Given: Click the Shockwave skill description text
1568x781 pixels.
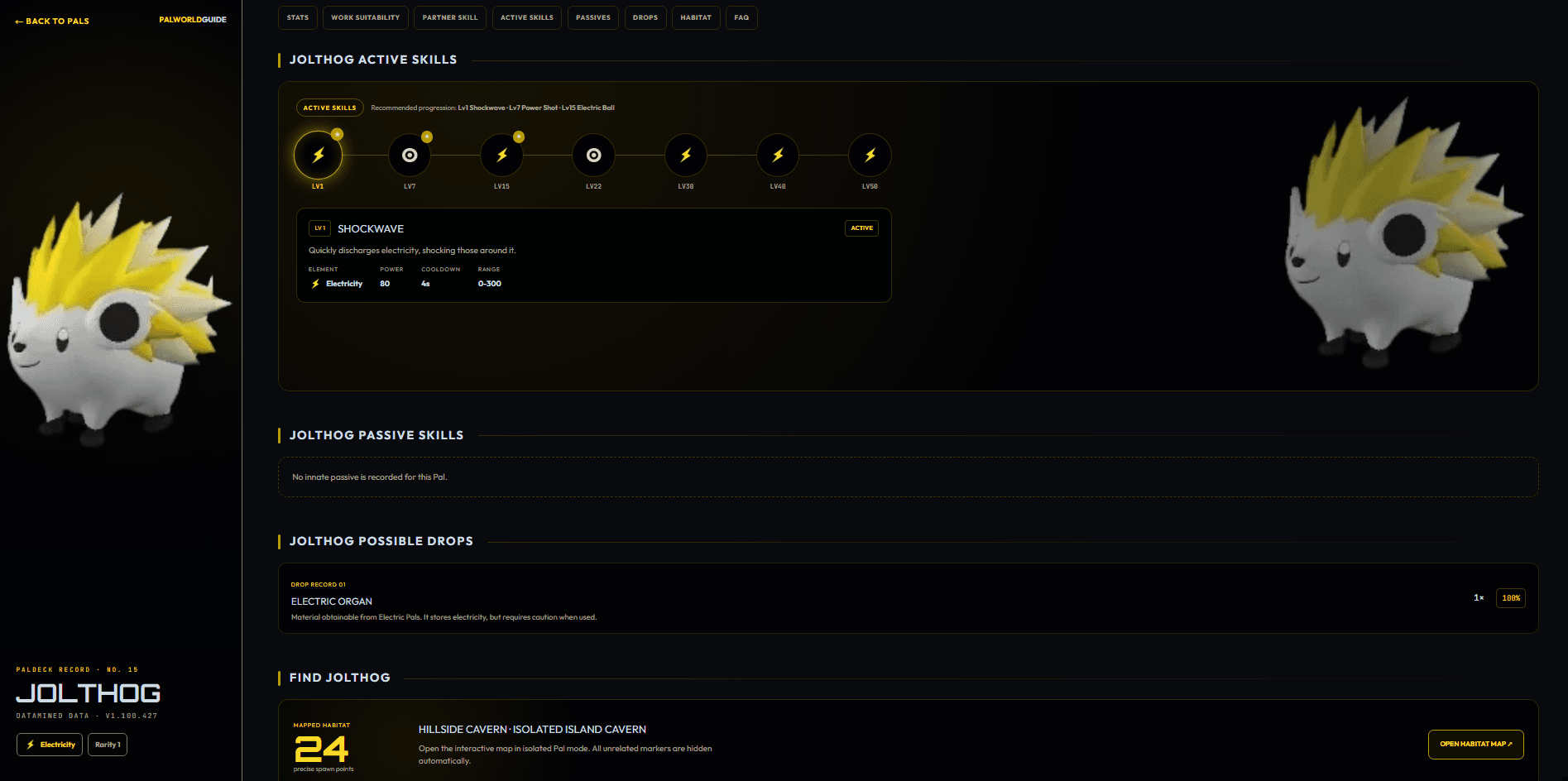Looking at the screenshot, I should point(412,251).
